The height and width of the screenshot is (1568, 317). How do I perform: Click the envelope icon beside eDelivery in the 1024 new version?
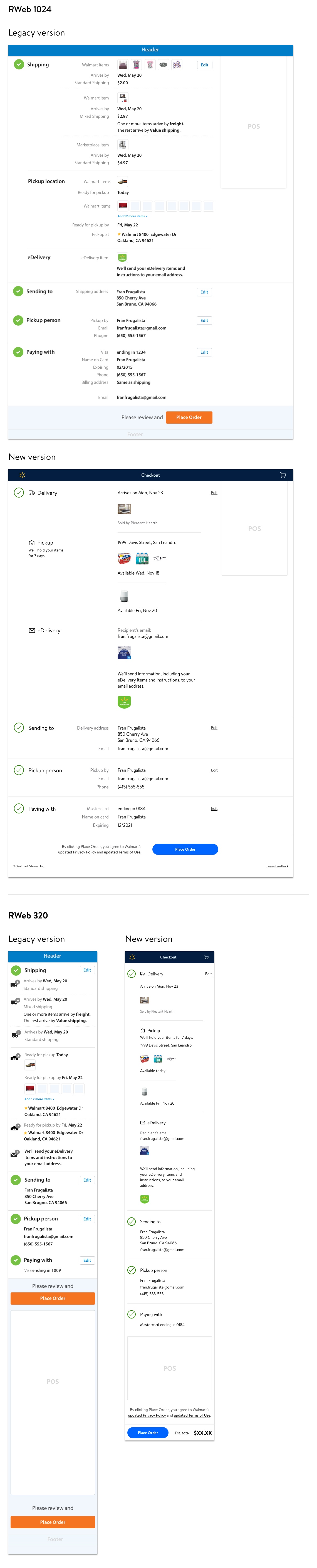point(32,631)
